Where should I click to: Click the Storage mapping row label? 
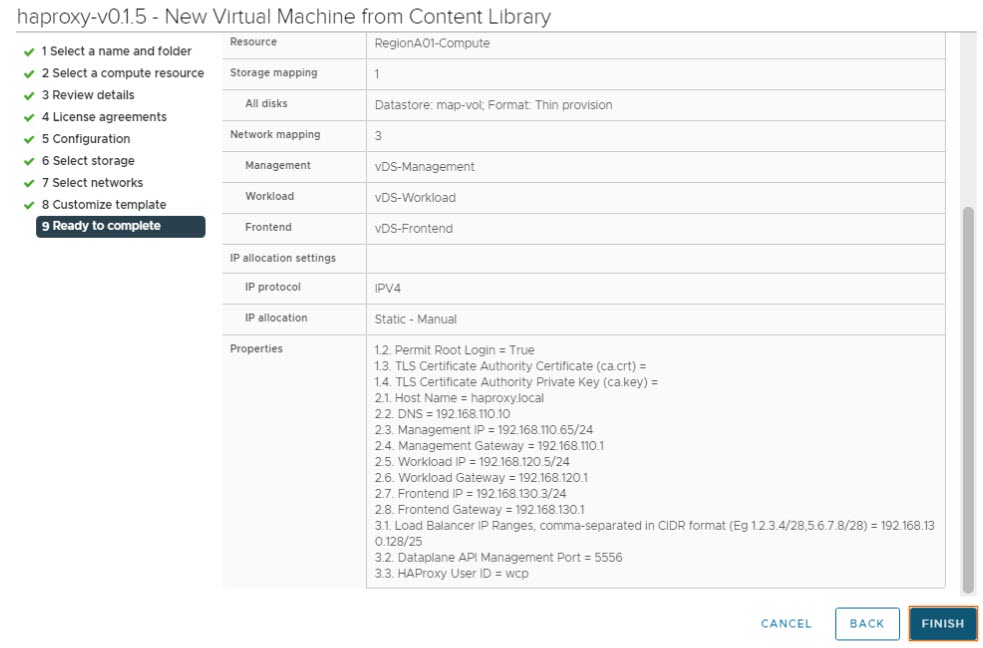[273, 73]
